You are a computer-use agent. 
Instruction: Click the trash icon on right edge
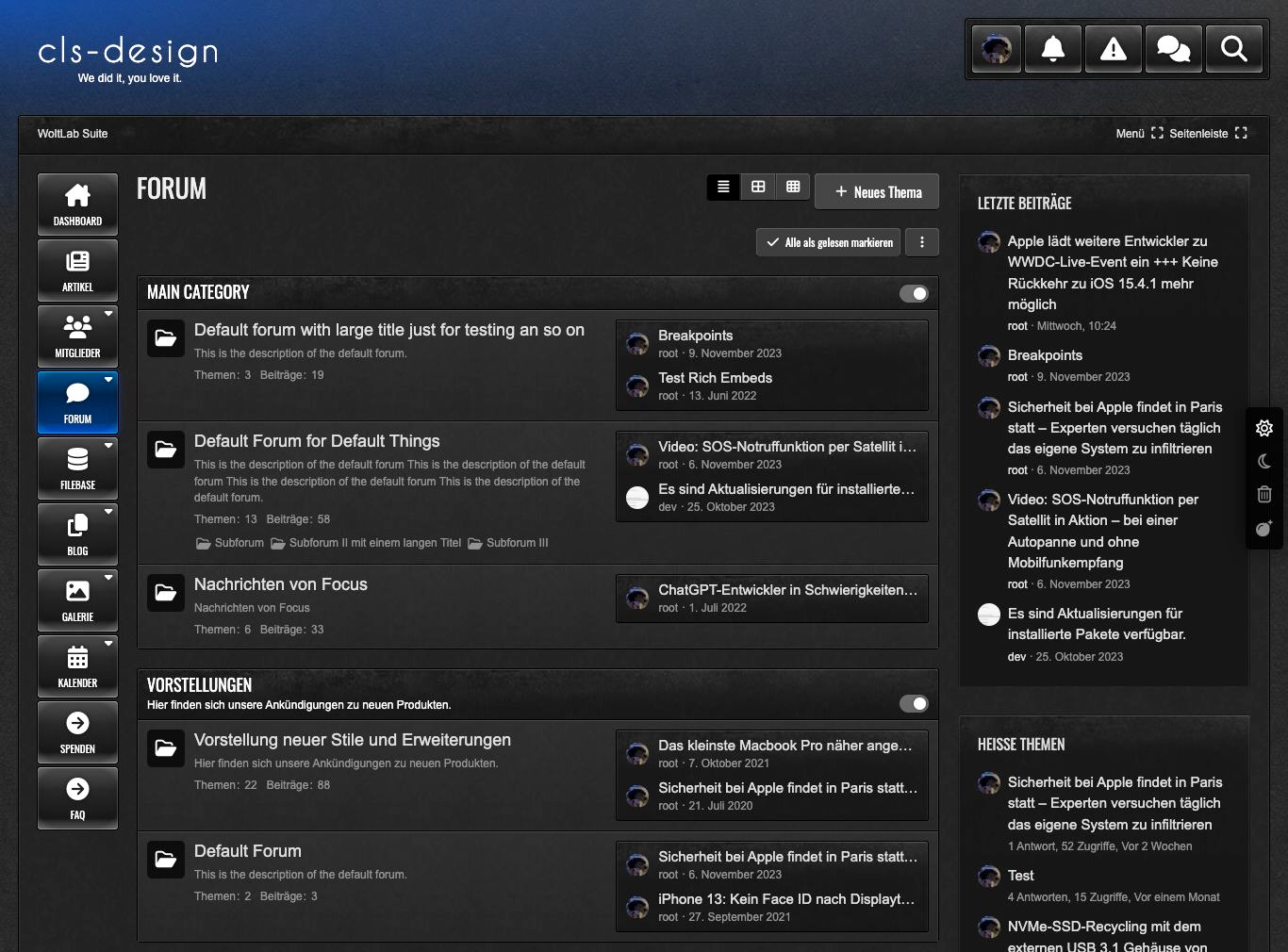pos(1264,494)
